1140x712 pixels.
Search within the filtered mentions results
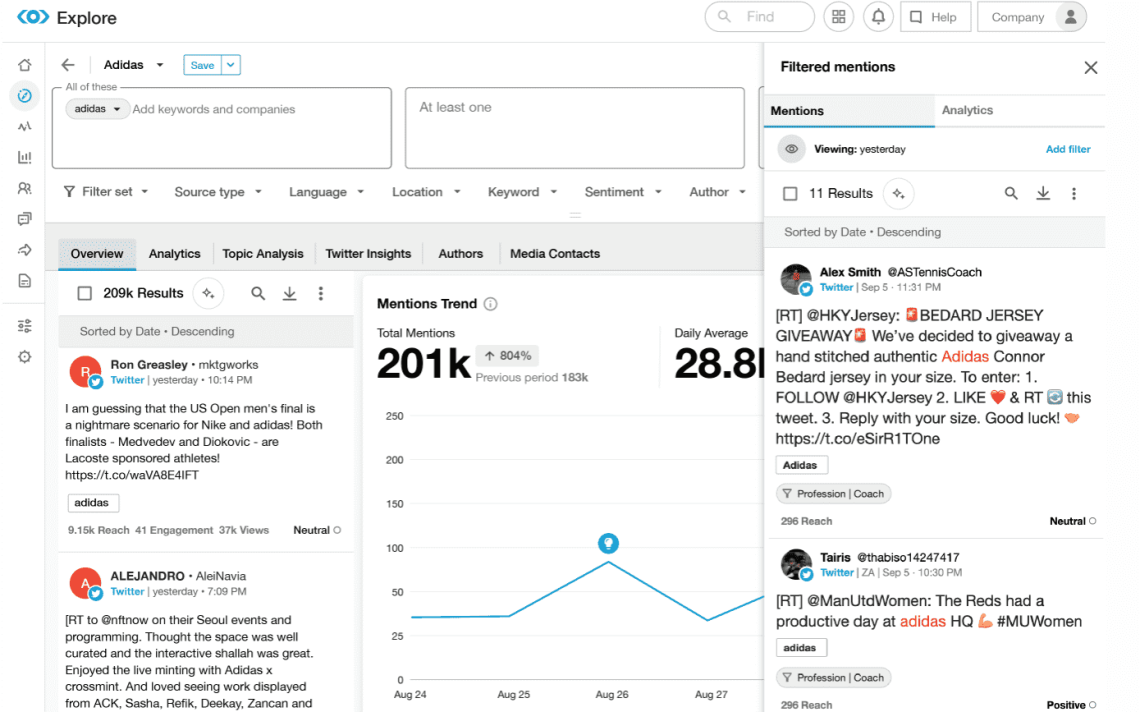[1011, 193]
